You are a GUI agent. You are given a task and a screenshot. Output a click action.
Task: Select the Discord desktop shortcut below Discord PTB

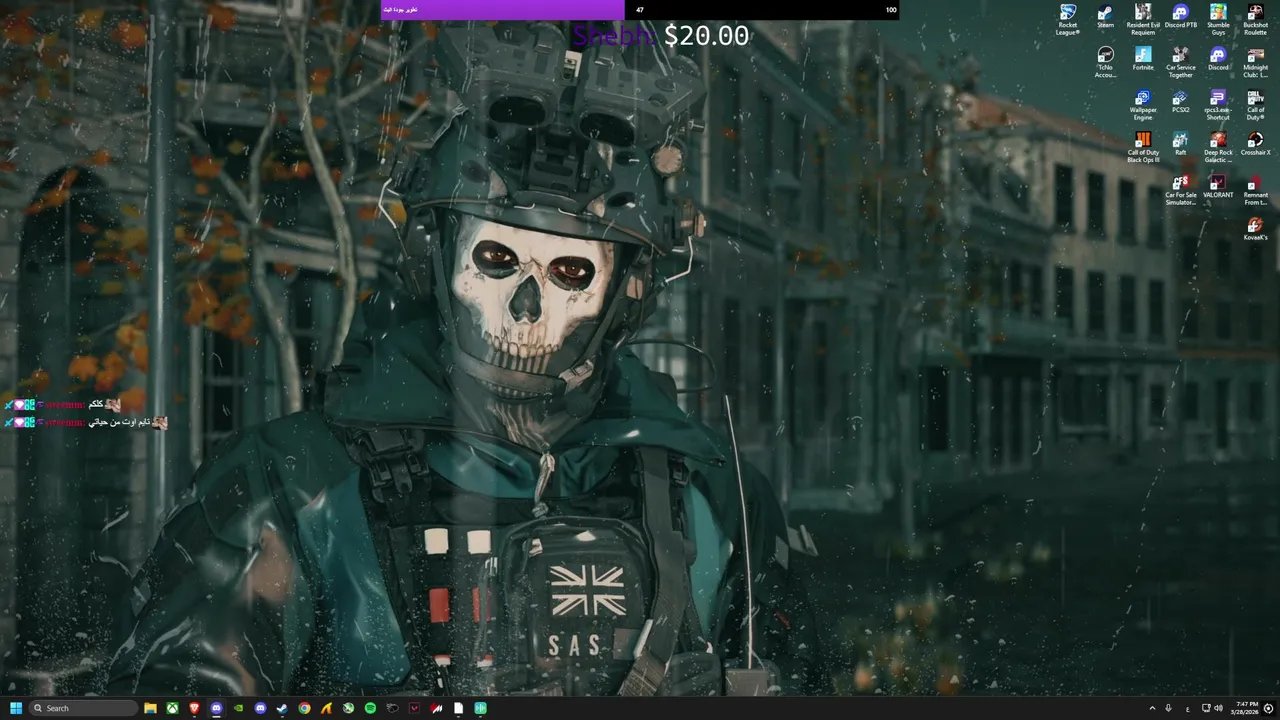[1218, 58]
